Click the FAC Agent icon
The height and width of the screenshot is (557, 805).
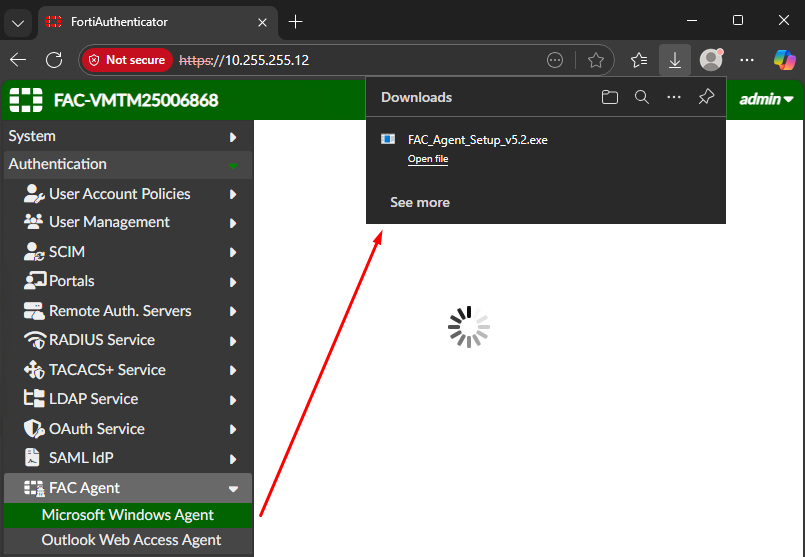click(x=34, y=488)
